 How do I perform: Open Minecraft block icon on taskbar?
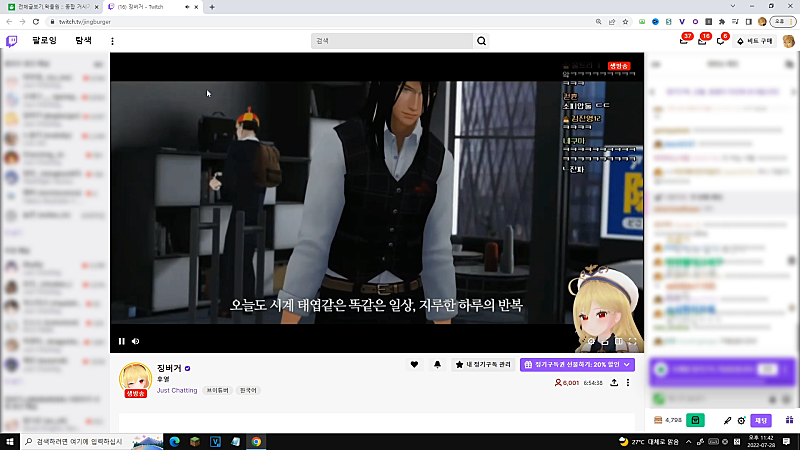tap(195, 442)
